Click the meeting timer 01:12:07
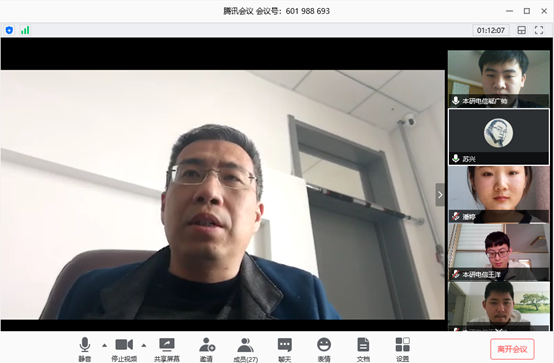Viewport: 554px width, 363px height. click(x=491, y=30)
